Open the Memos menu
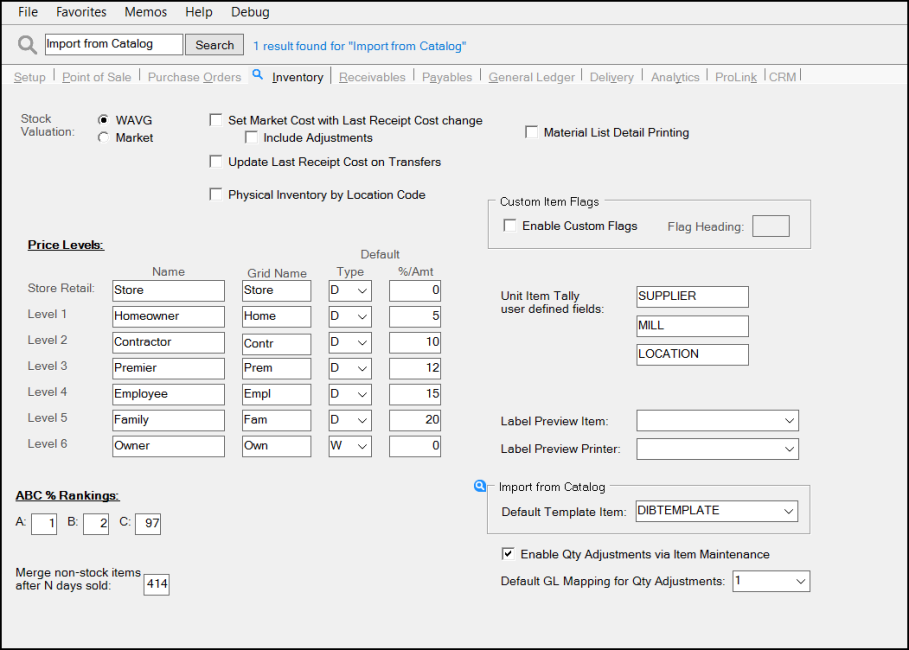This screenshot has width=909, height=650. (146, 12)
